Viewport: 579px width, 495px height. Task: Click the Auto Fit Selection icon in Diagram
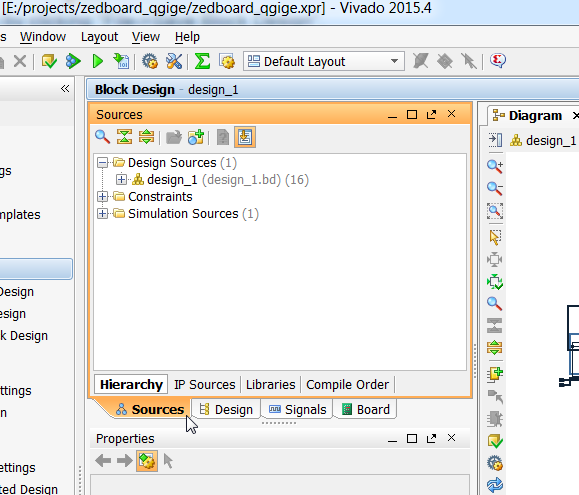point(495,259)
